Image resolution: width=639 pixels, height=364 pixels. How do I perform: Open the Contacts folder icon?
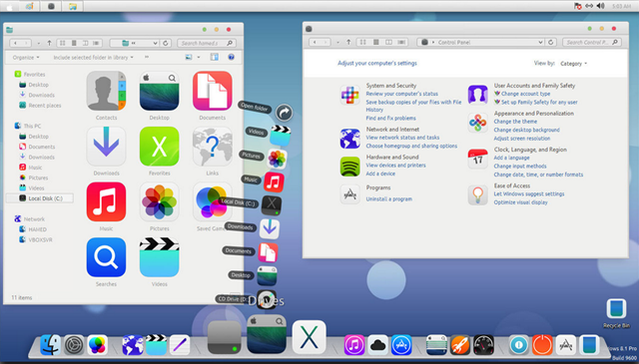[x=106, y=91]
